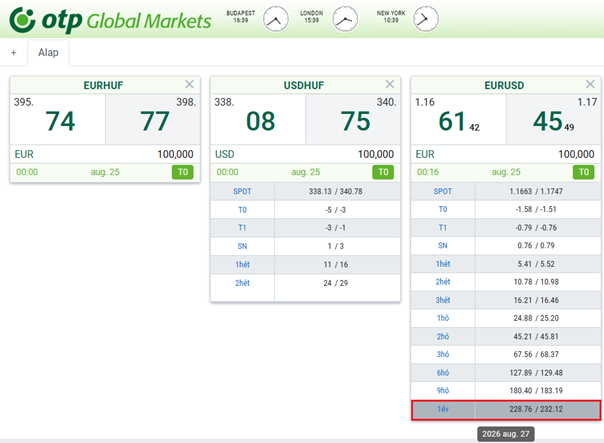Viewport: 604px width, 443px height.
Task: Click the EUR currency label in EURHUF
Action: 24,154
